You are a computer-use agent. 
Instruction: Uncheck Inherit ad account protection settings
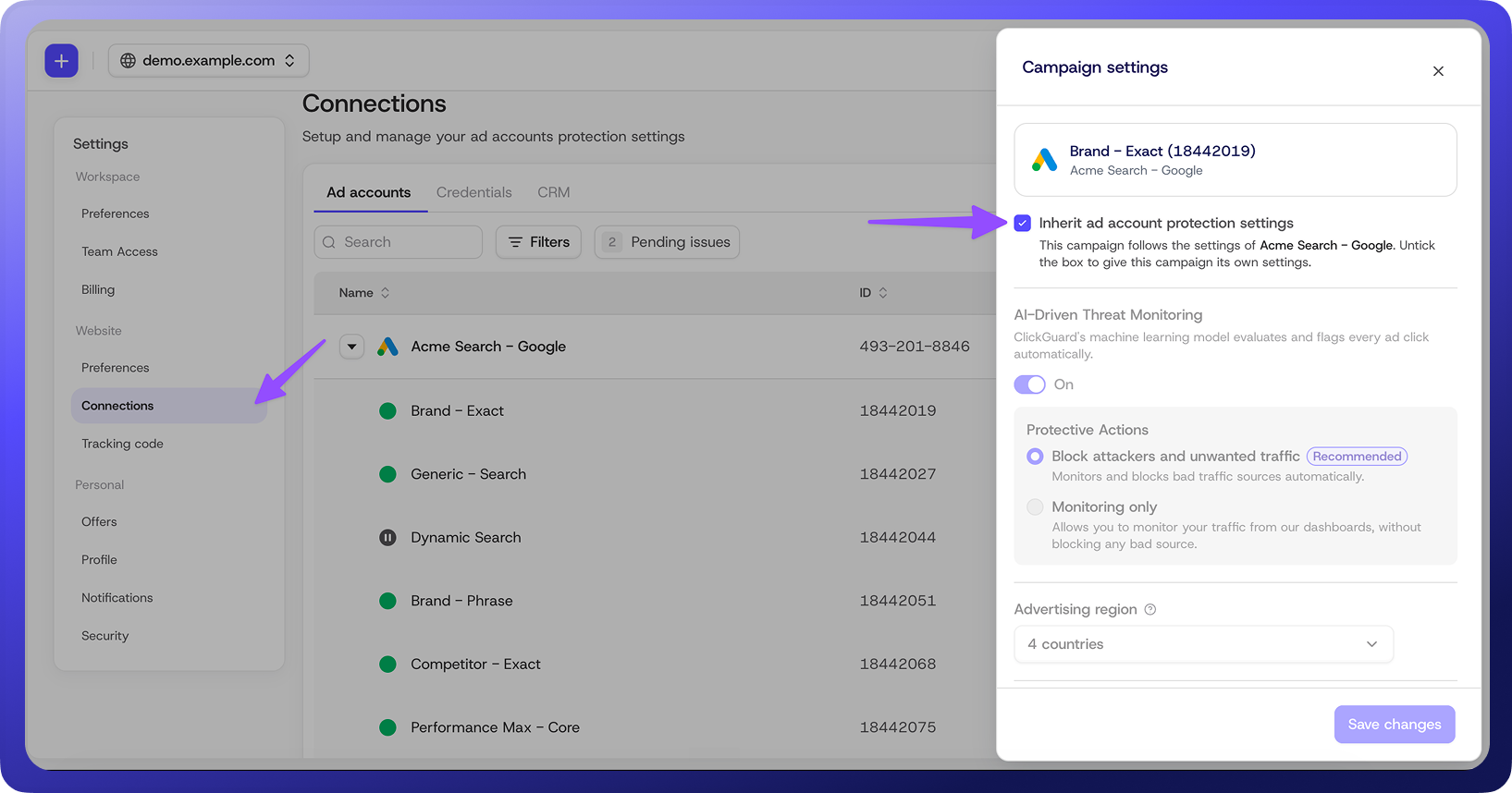1022,223
